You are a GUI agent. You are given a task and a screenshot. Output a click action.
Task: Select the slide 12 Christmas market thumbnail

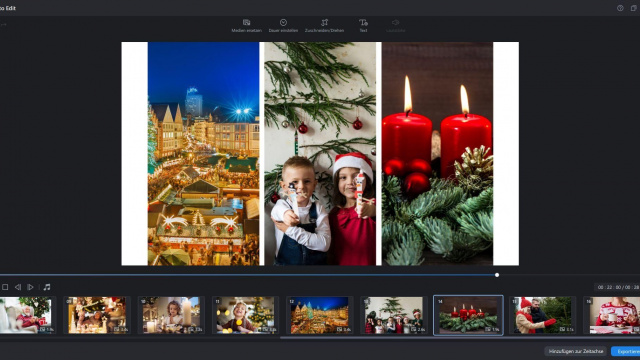point(320,315)
